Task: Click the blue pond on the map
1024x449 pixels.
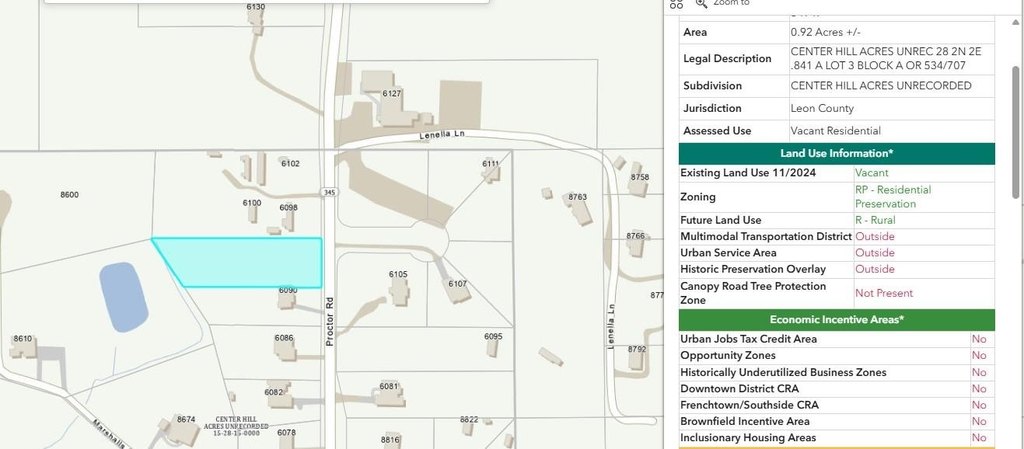Action: click(124, 296)
